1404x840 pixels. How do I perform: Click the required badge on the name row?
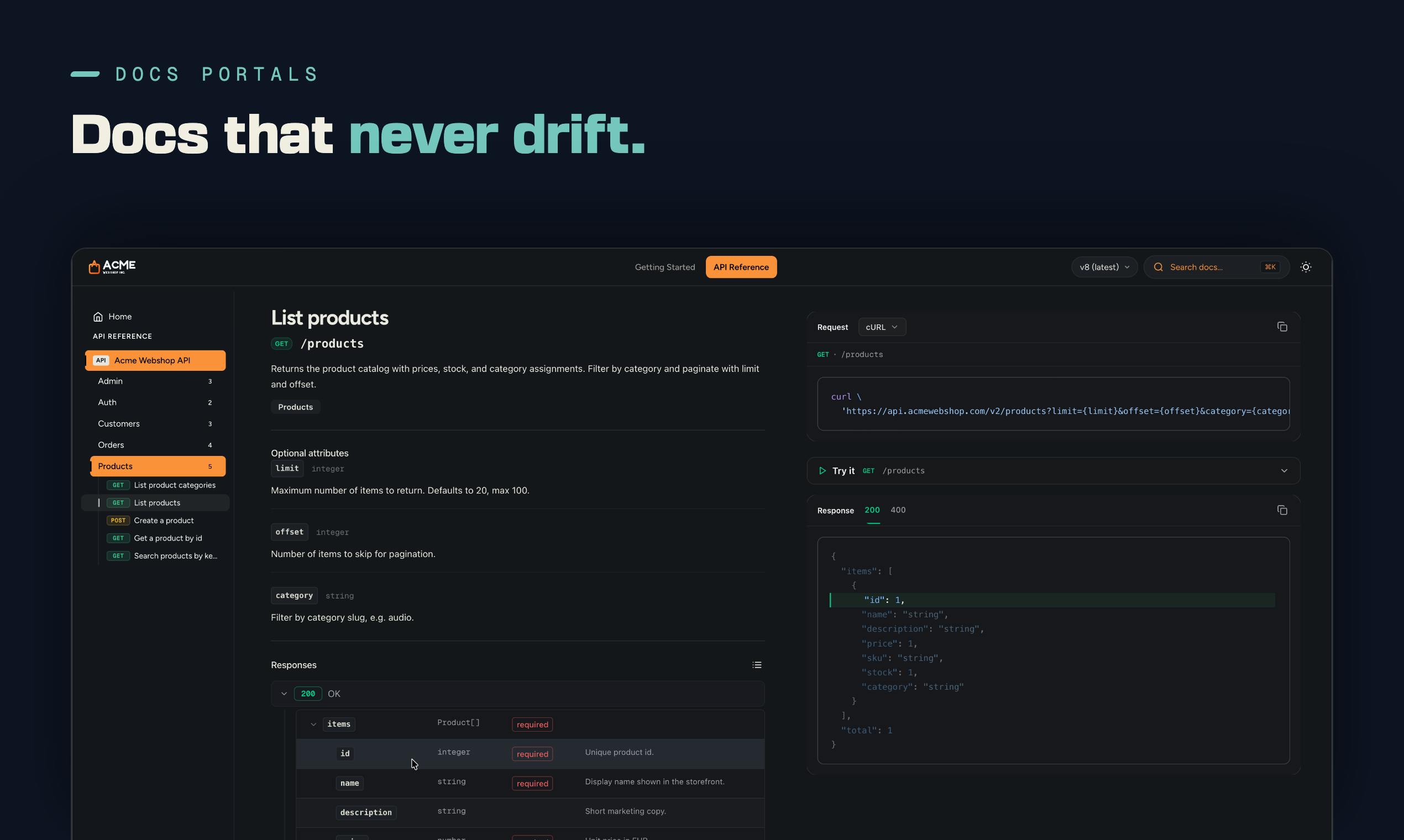click(x=532, y=784)
